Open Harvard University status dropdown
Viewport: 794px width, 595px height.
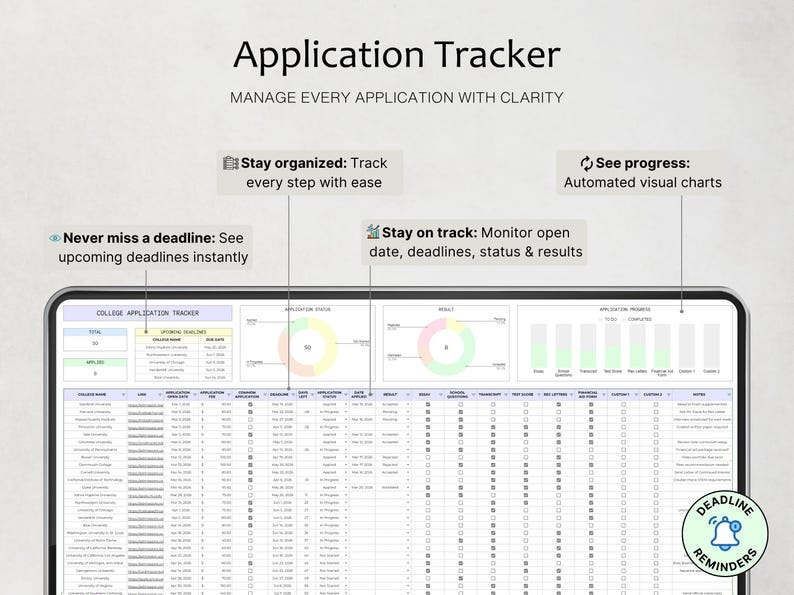[x=346, y=412]
